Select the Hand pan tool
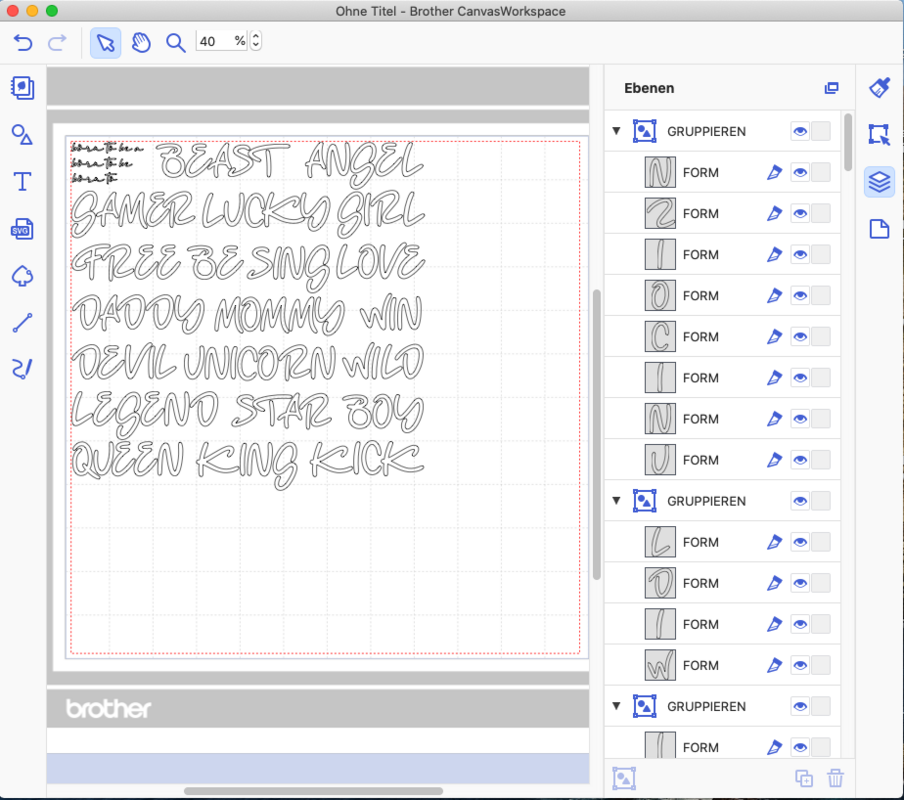Screen dimensions: 904x800 [x=141, y=42]
